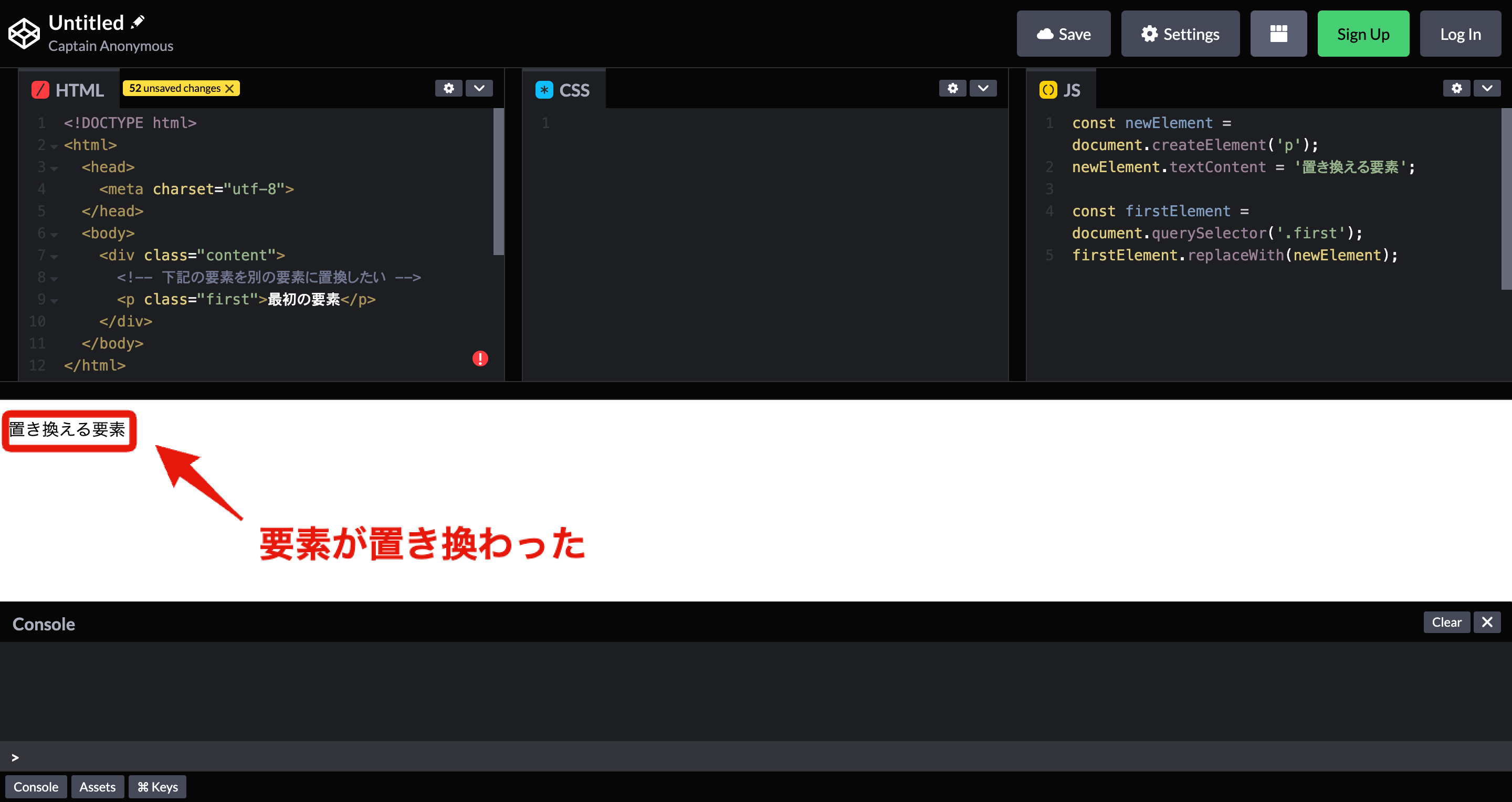Image resolution: width=1512 pixels, height=802 pixels.
Task: Open the Keys shortcut panel
Action: (x=157, y=787)
